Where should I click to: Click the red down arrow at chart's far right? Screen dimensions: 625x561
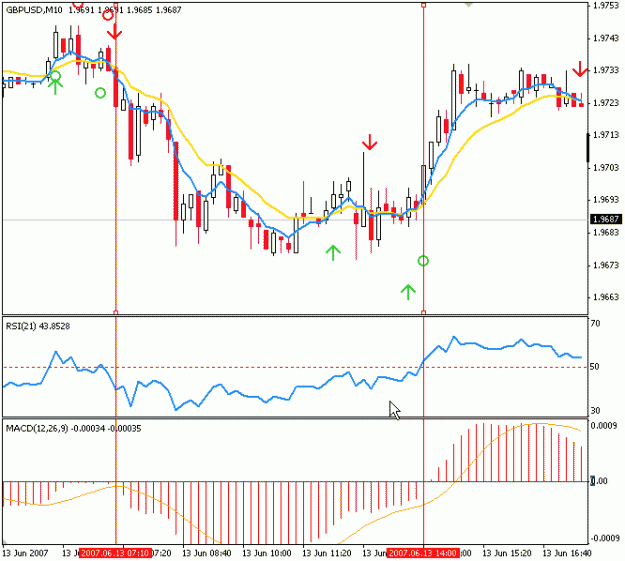580,69
